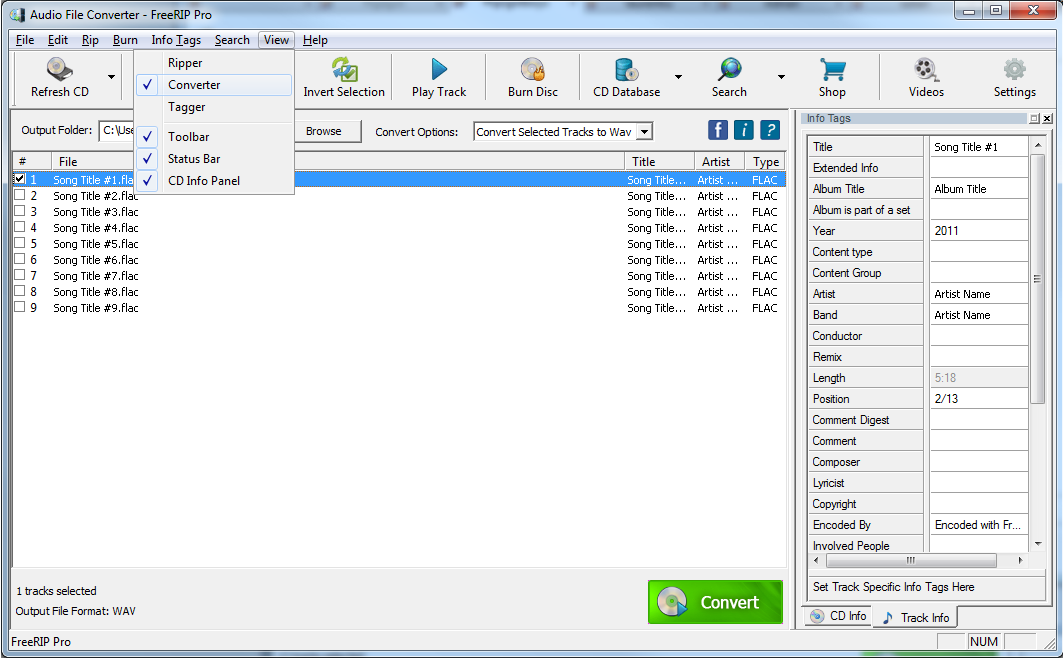Check the box for Song Title #4.flac
This screenshot has width=1063, height=658.
[x=20, y=227]
